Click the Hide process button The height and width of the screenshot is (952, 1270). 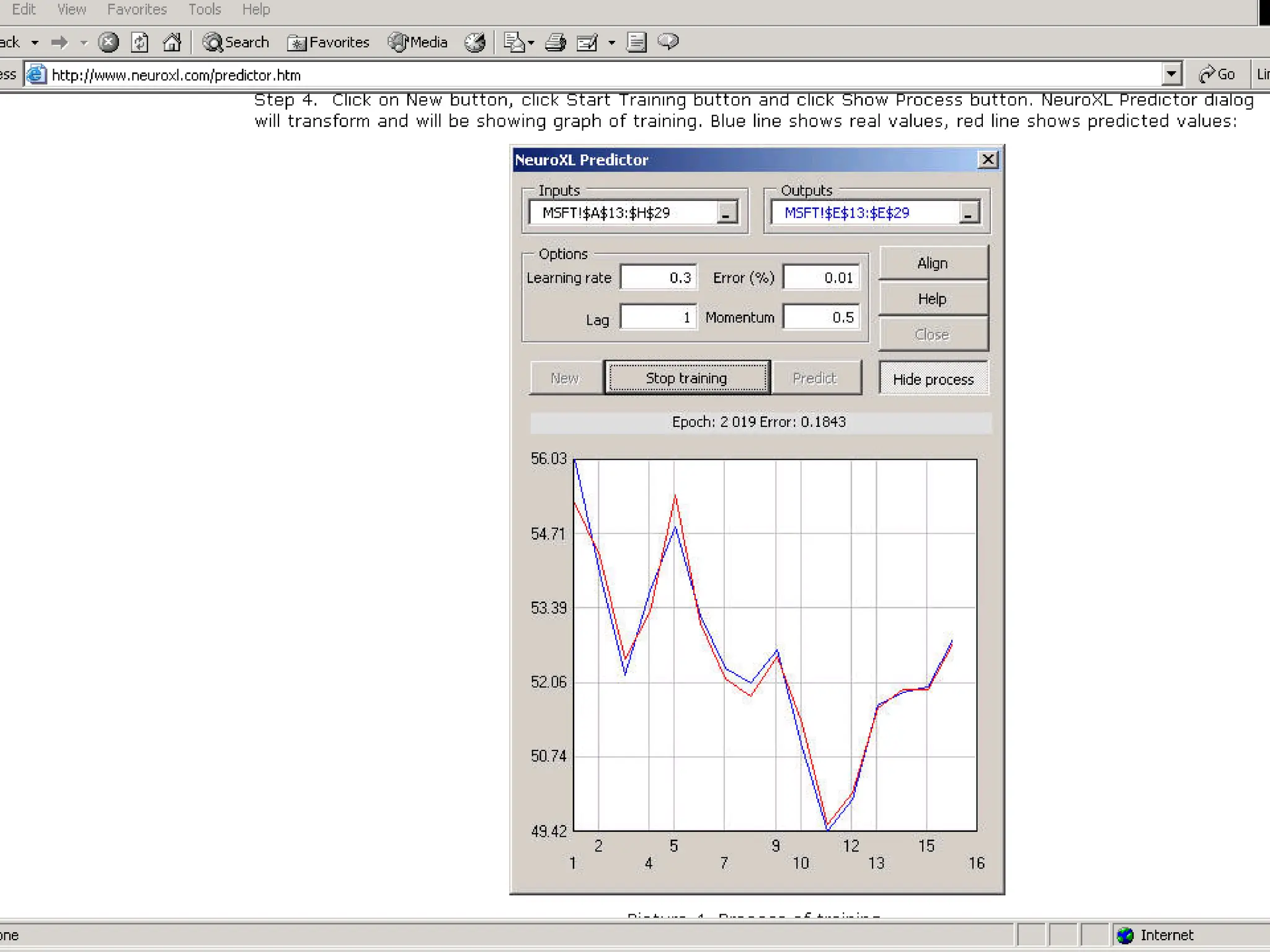click(x=933, y=379)
